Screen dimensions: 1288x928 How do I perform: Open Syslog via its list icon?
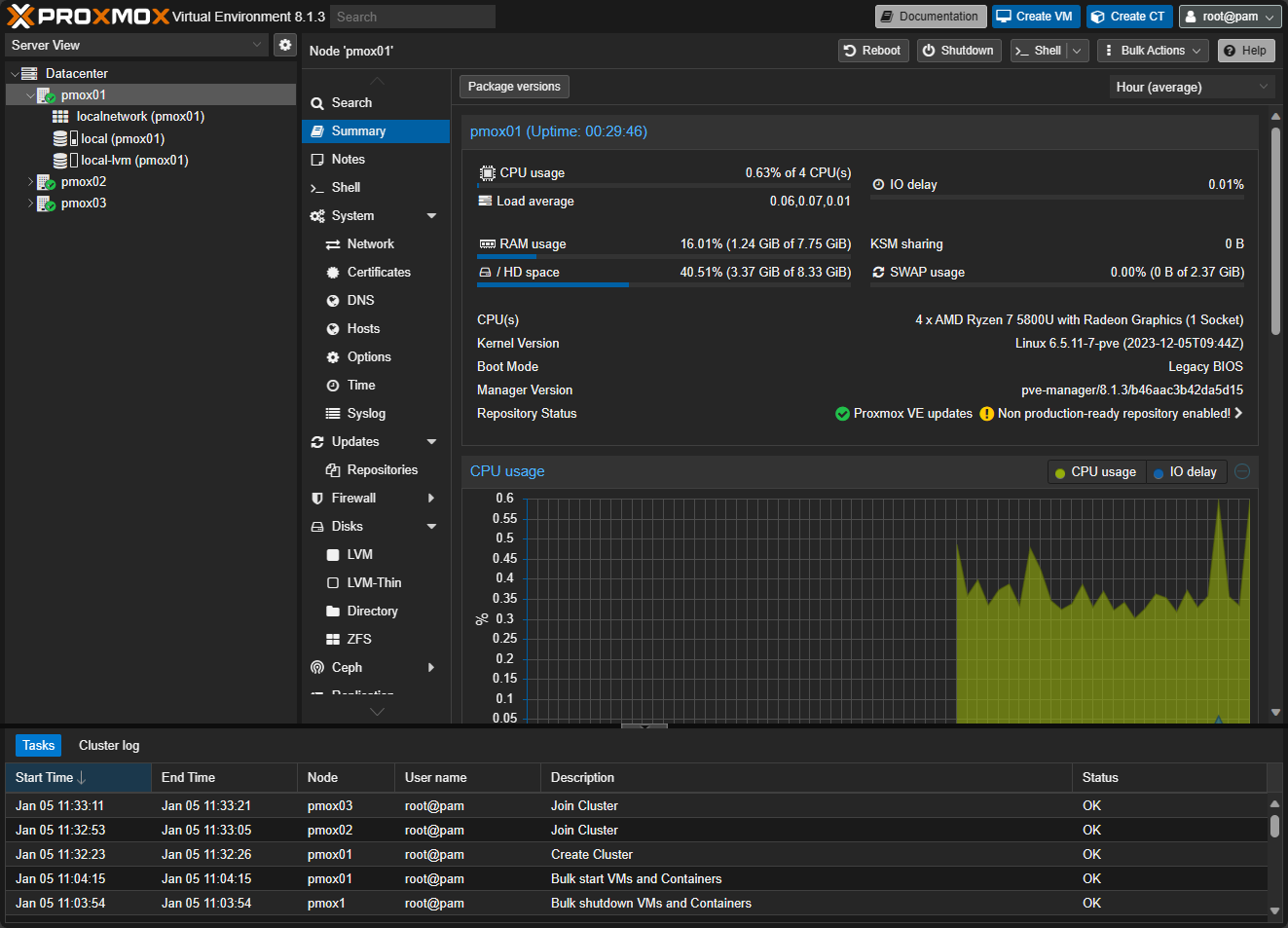pos(333,414)
